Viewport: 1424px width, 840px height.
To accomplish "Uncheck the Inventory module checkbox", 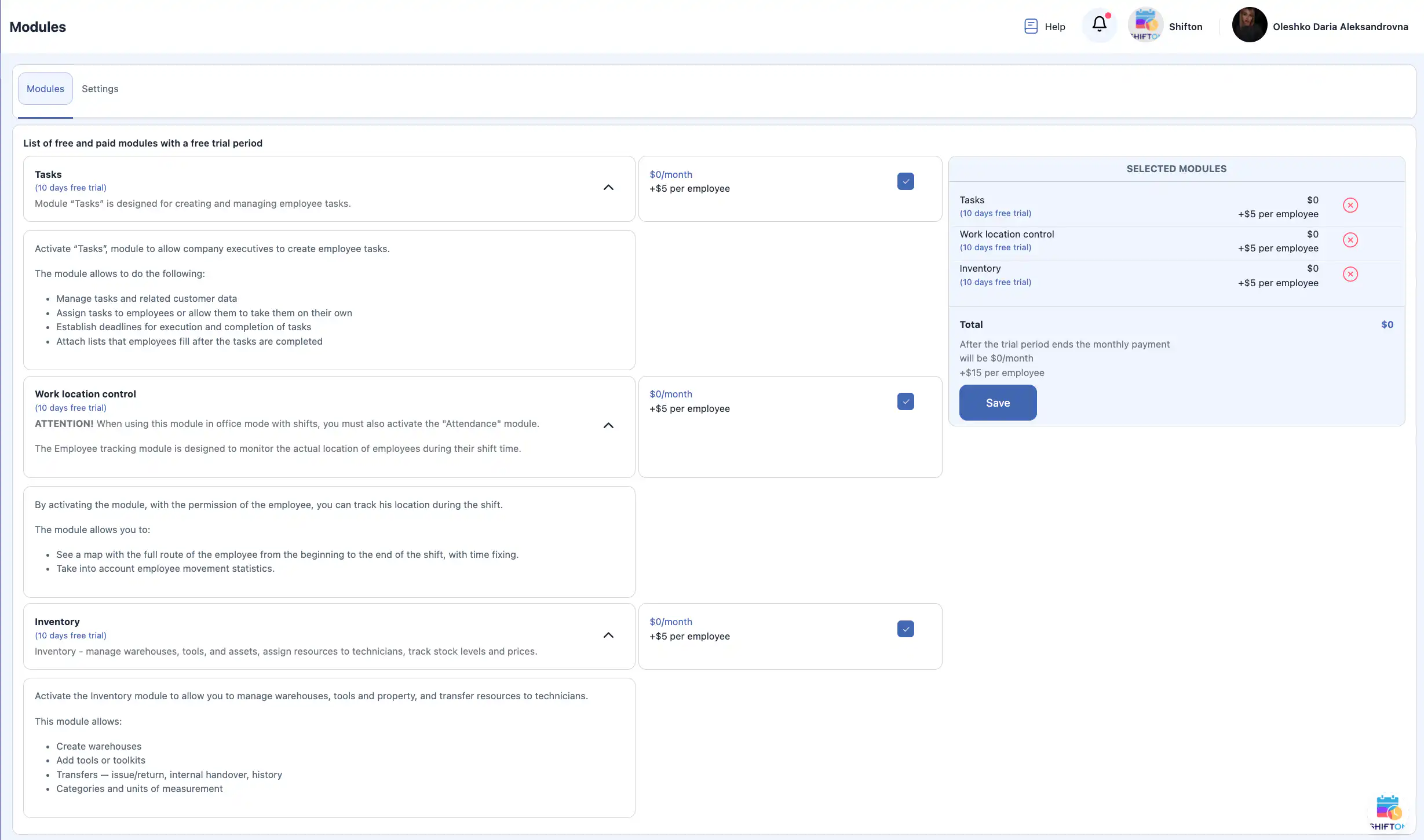I will coord(905,629).
